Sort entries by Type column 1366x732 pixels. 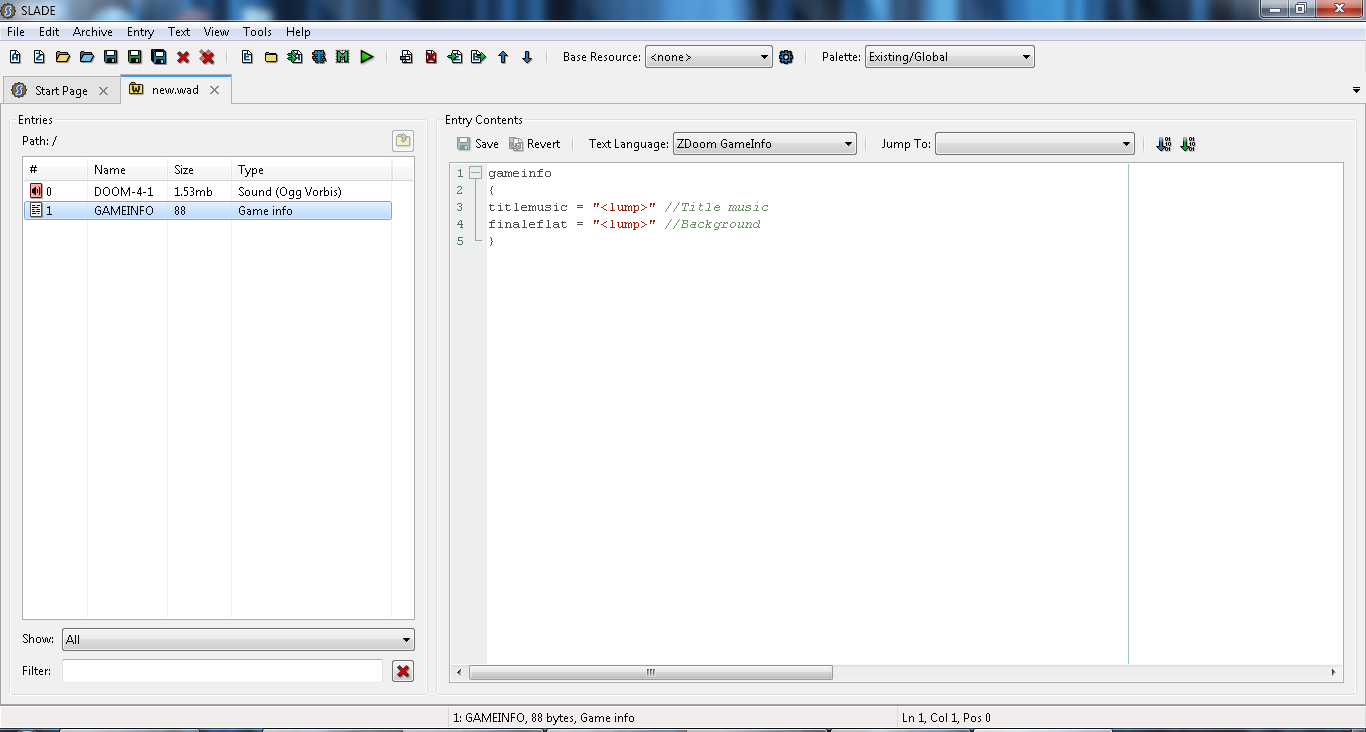point(311,170)
